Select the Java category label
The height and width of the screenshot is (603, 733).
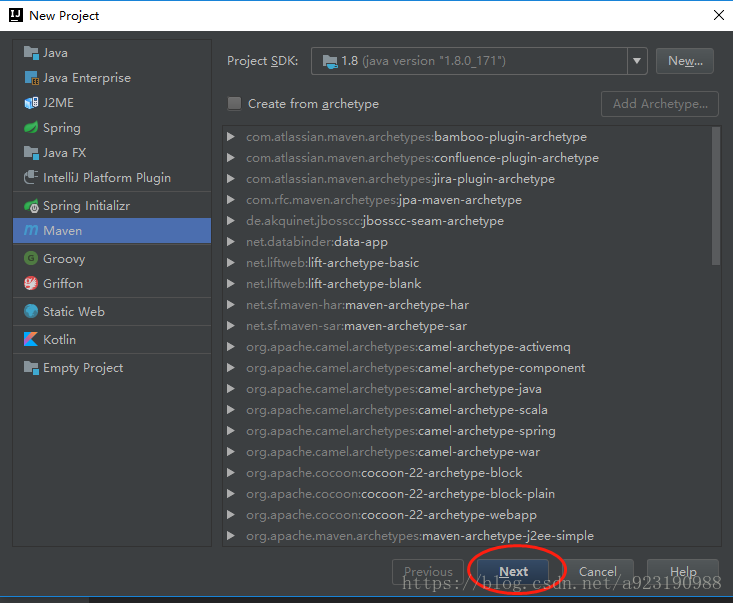click(x=55, y=53)
